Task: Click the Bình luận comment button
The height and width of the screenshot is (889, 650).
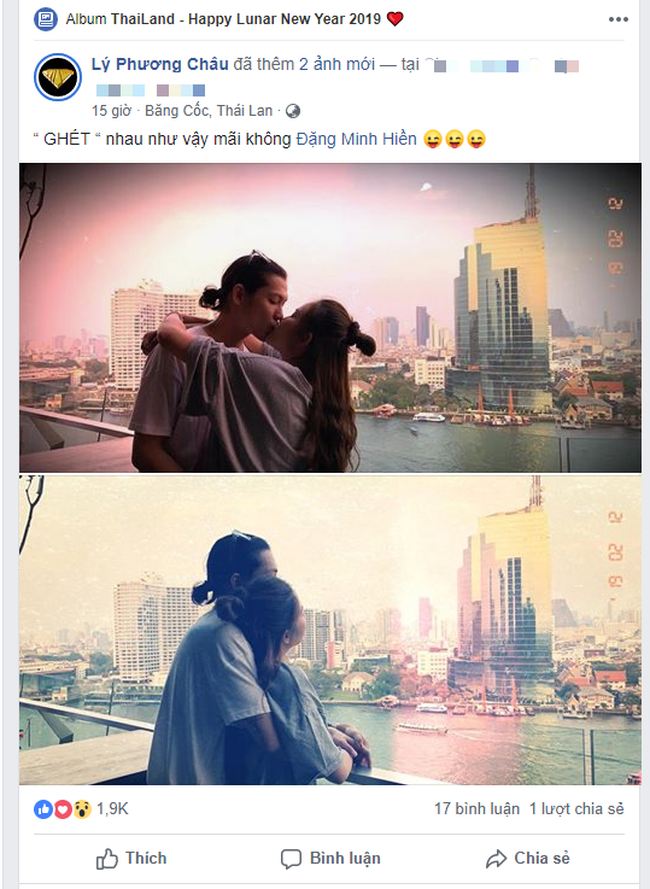Action: point(331,859)
